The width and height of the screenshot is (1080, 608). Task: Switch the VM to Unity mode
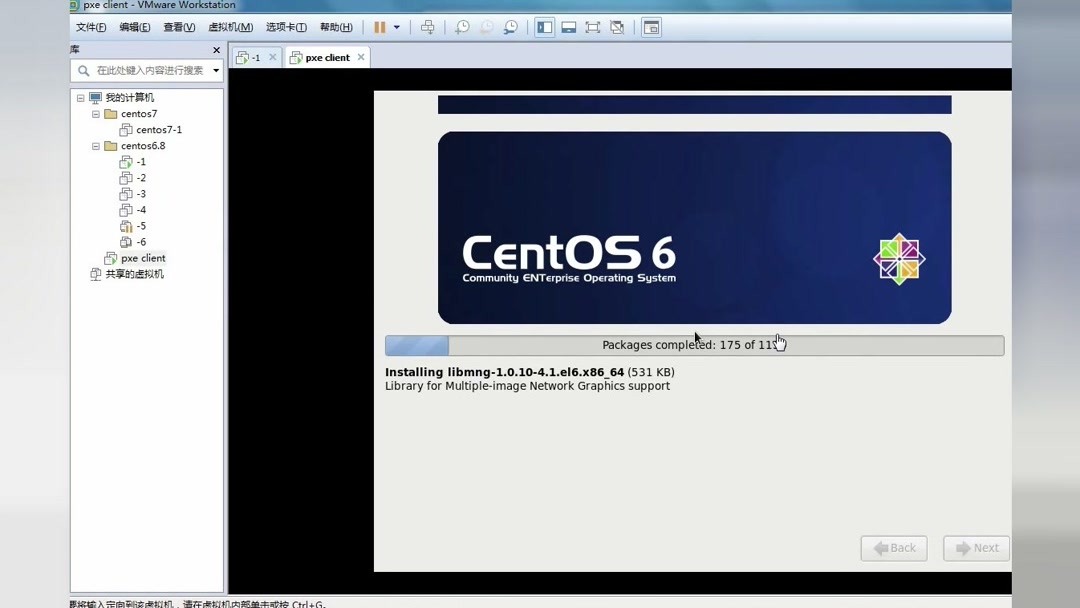pos(618,27)
